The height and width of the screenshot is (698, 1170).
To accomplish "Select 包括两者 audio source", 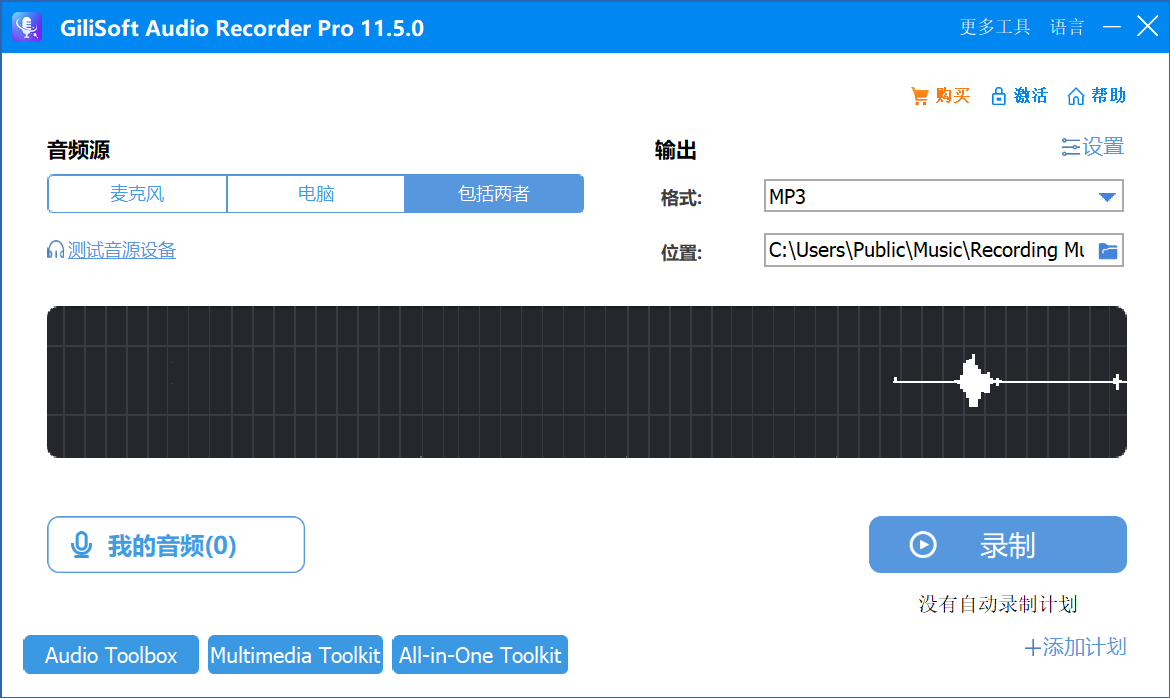I will [x=494, y=194].
